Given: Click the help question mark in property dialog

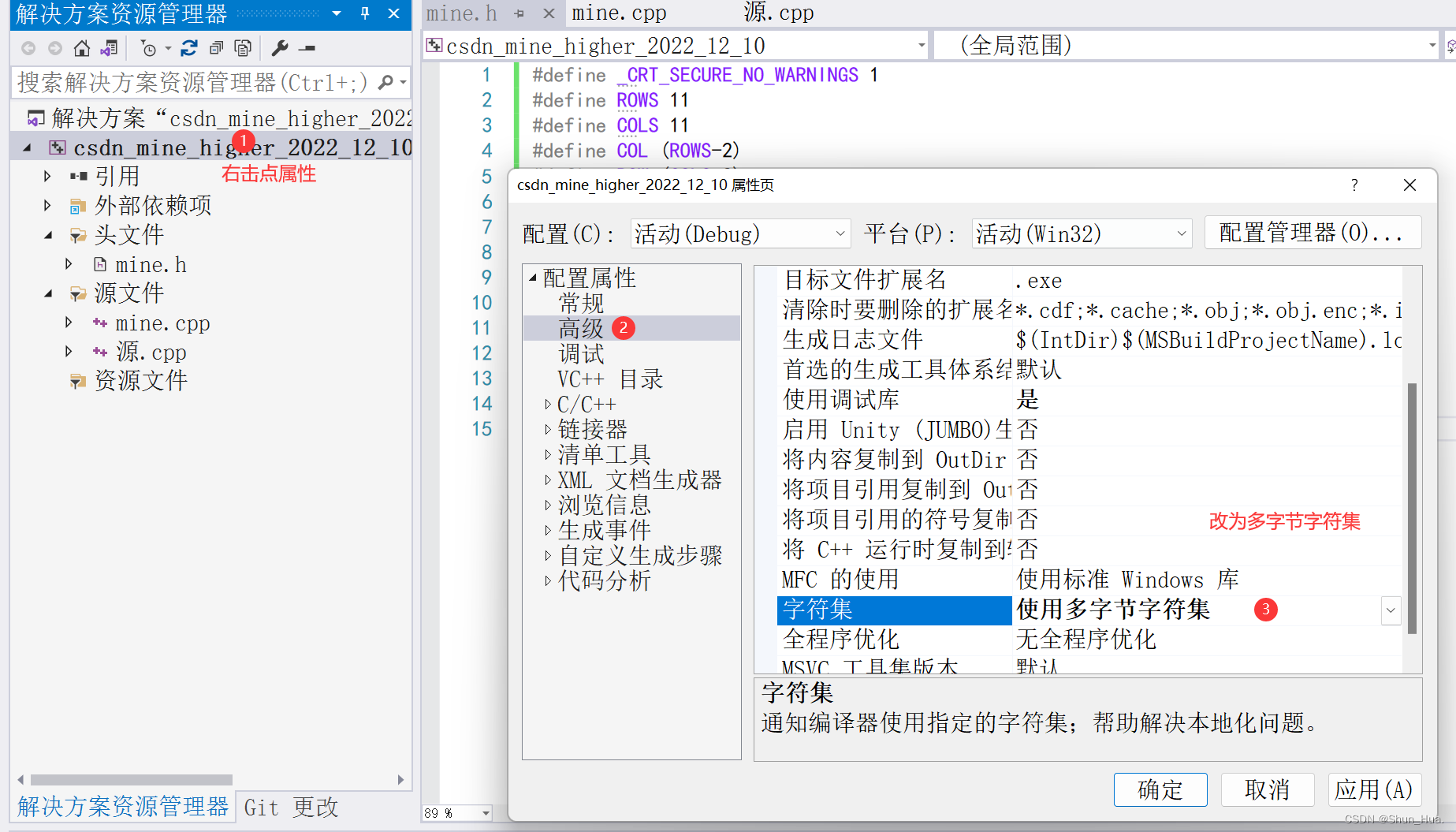Looking at the screenshot, I should (x=1354, y=185).
